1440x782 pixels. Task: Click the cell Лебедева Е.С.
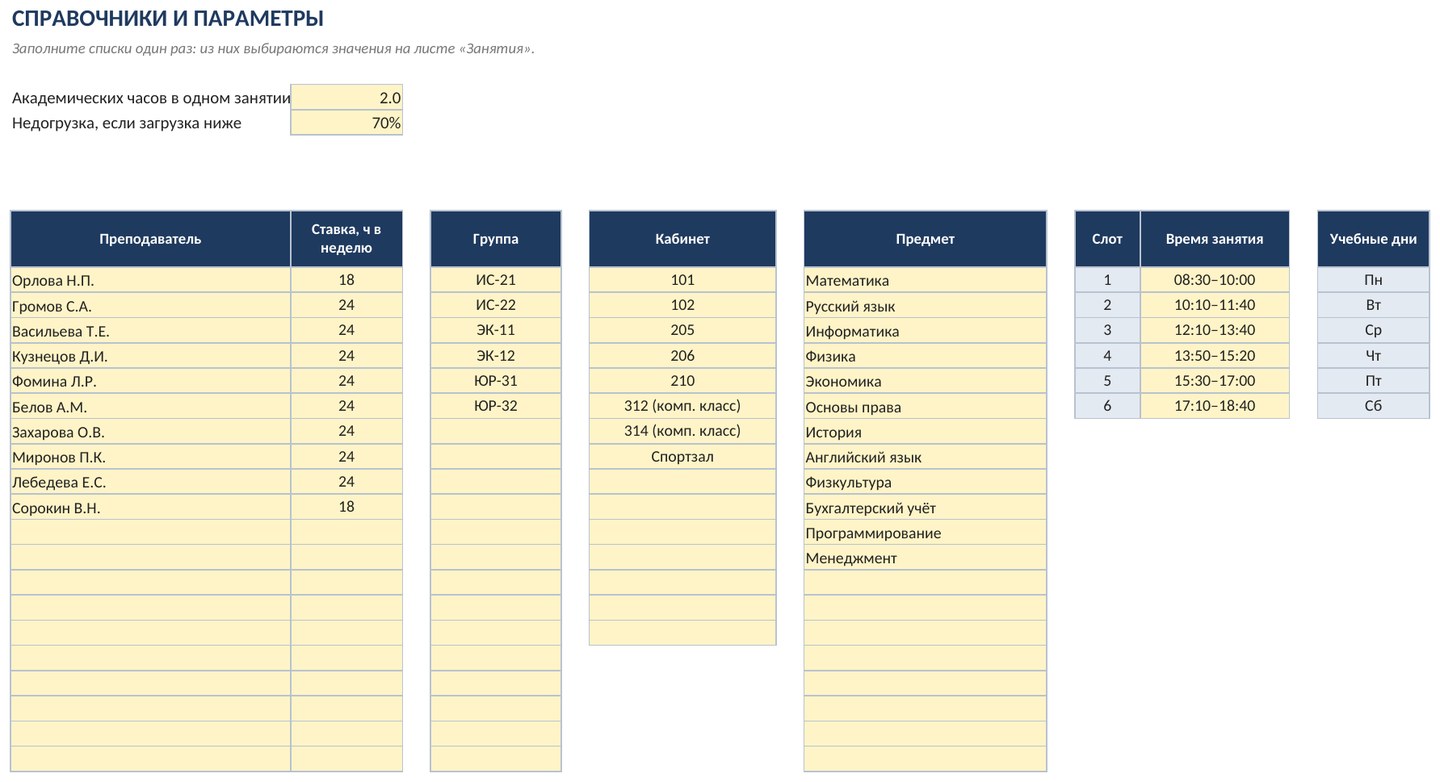(151, 482)
